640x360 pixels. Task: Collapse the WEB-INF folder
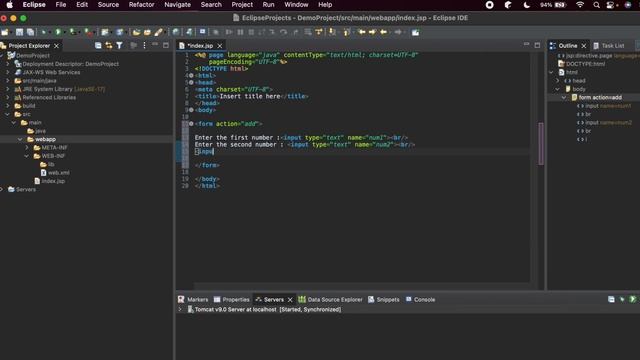click(x=27, y=156)
